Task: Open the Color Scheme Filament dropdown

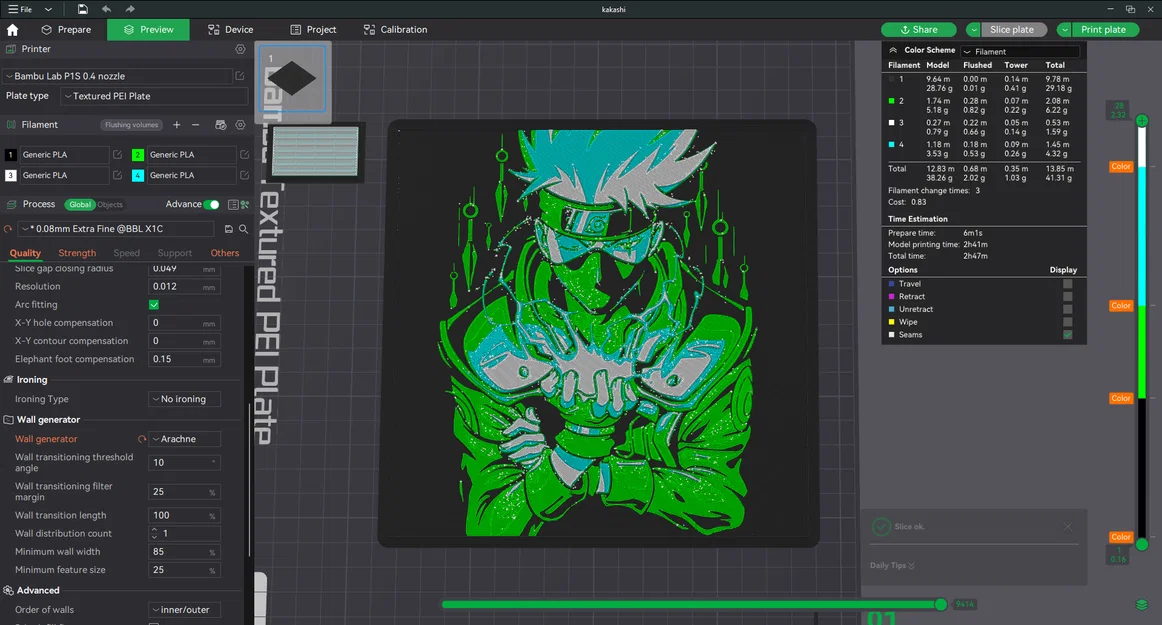Action: [x=1019, y=51]
